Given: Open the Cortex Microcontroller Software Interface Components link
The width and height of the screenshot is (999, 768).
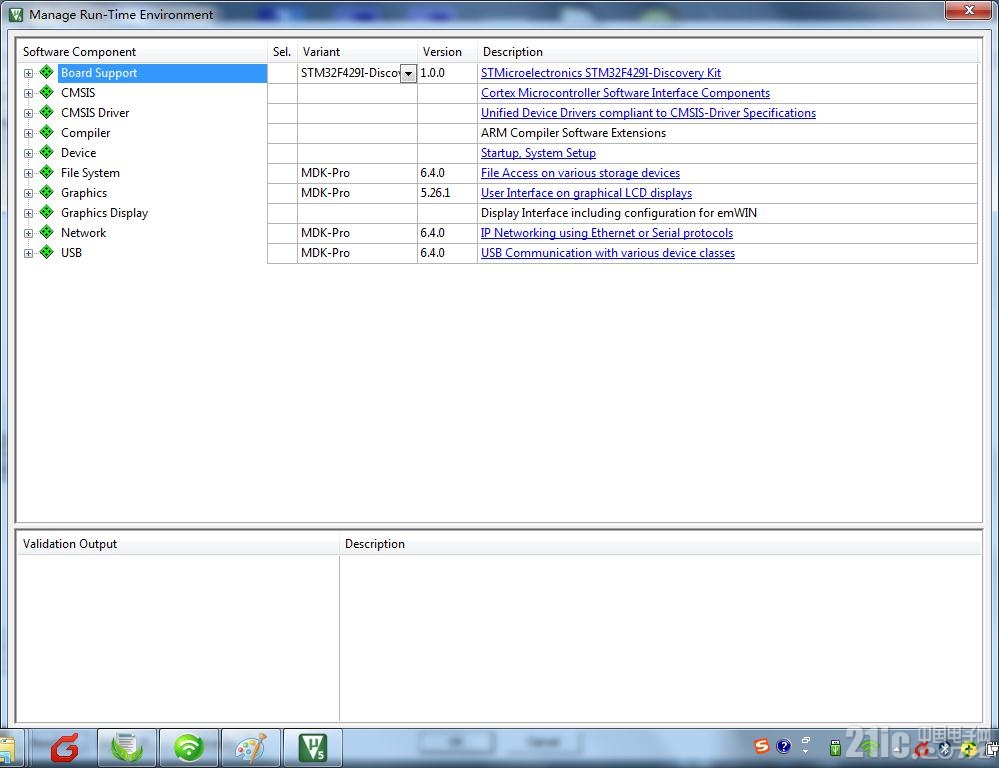Looking at the screenshot, I should pyautogui.click(x=625, y=93).
